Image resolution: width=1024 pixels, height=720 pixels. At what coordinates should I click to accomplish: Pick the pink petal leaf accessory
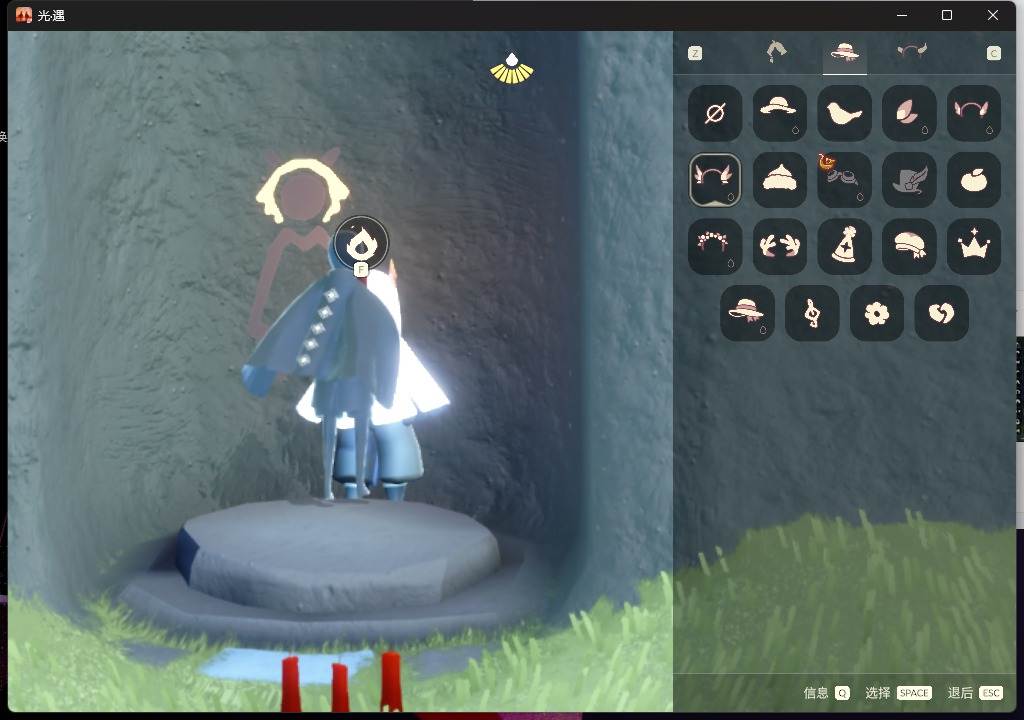[908, 113]
